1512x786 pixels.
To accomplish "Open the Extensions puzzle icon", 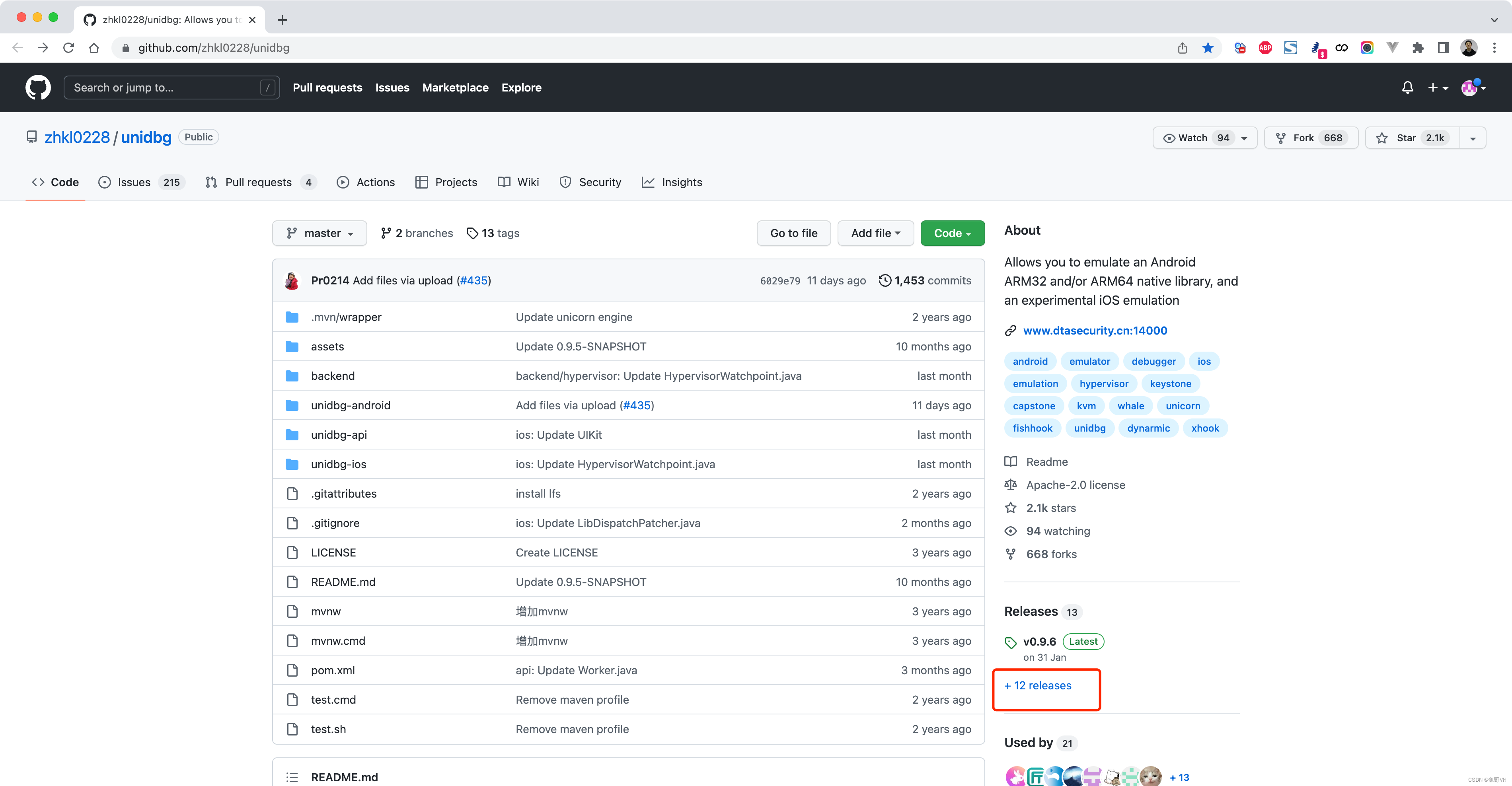I will point(1417,47).
